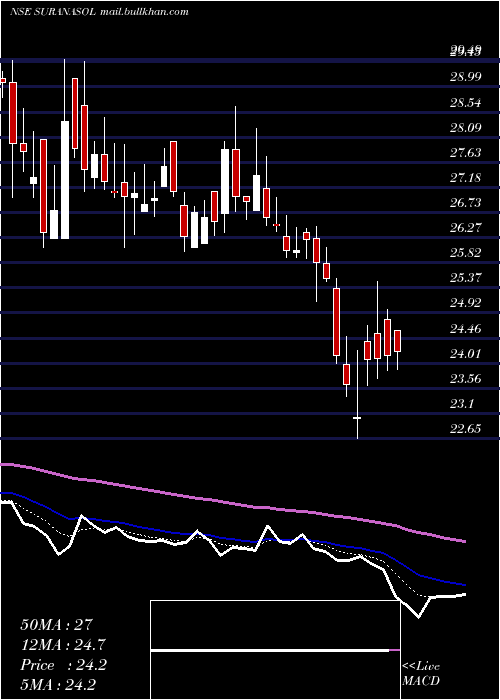Click the 23.1 price axis label
The height and width of the screenshot is (700, 500).
462,404
